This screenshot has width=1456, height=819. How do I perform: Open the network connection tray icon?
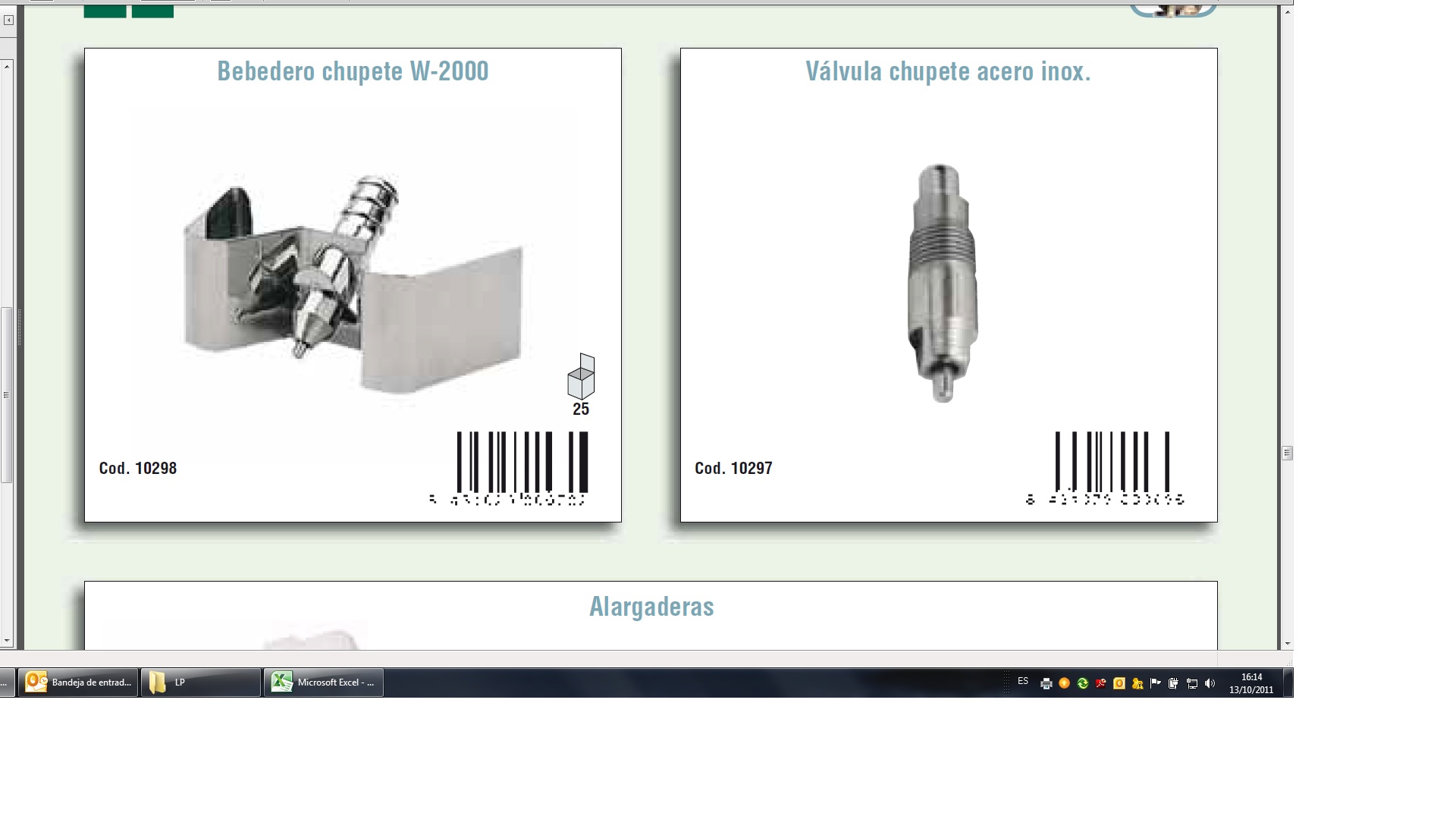(x=1192, y=683)
